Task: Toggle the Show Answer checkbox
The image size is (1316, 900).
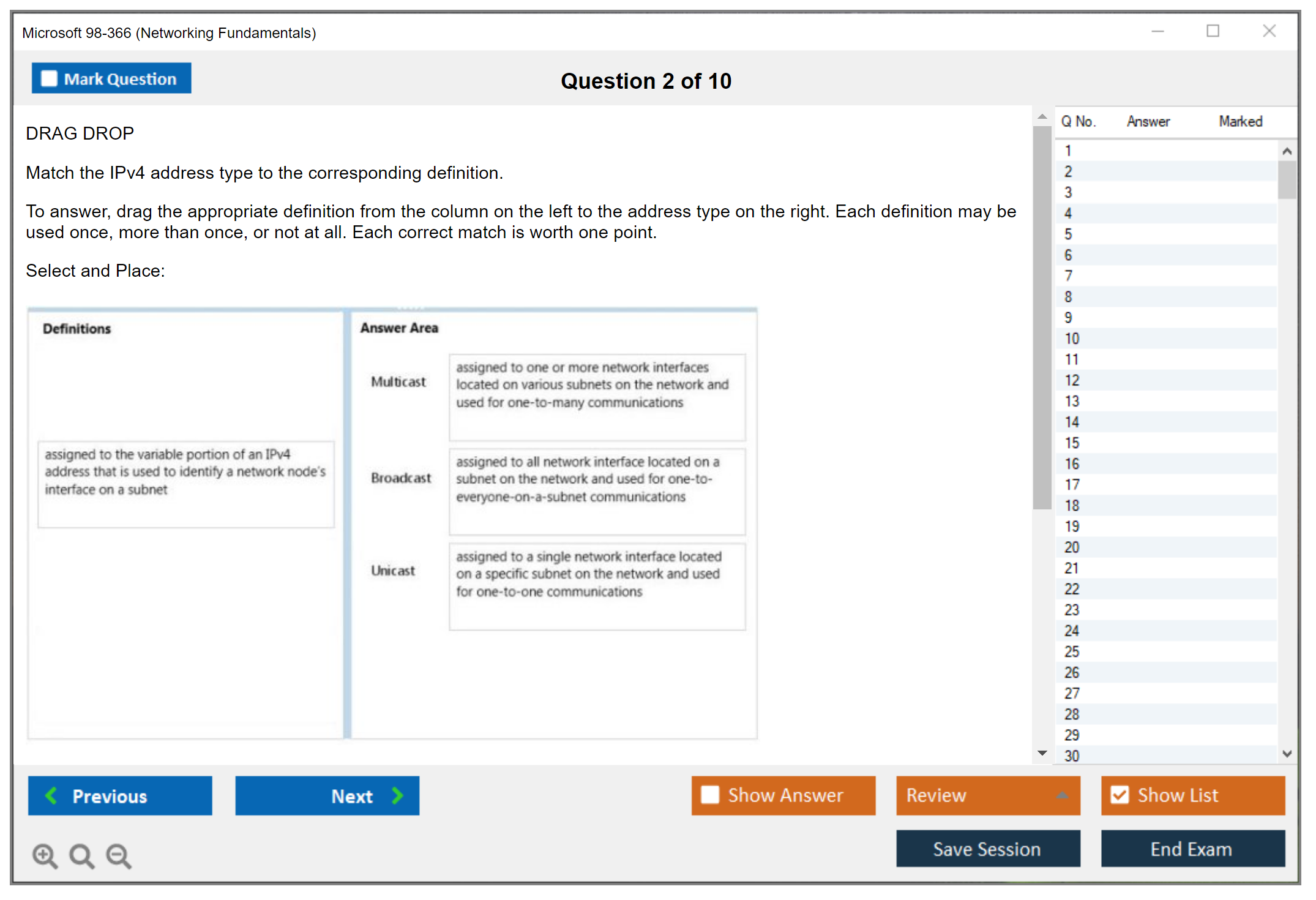Action: (710, 795)
